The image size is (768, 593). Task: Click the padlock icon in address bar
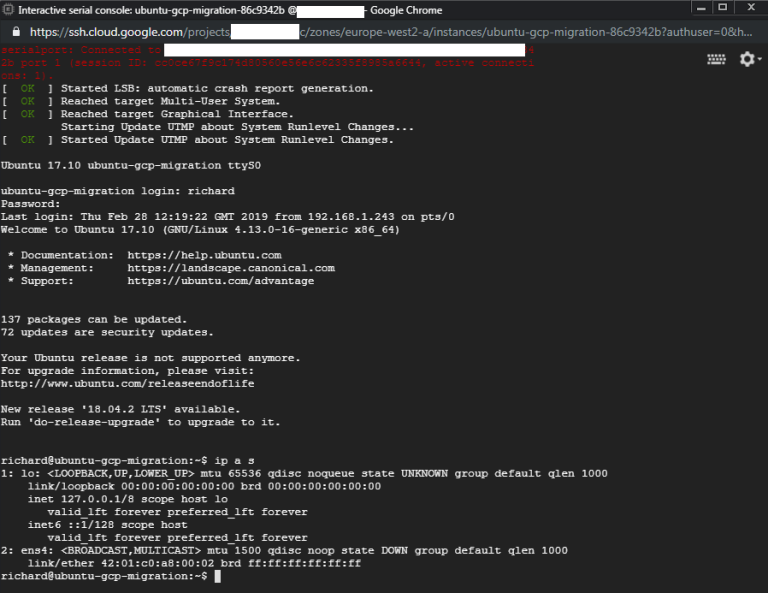(x=16, y=32)
